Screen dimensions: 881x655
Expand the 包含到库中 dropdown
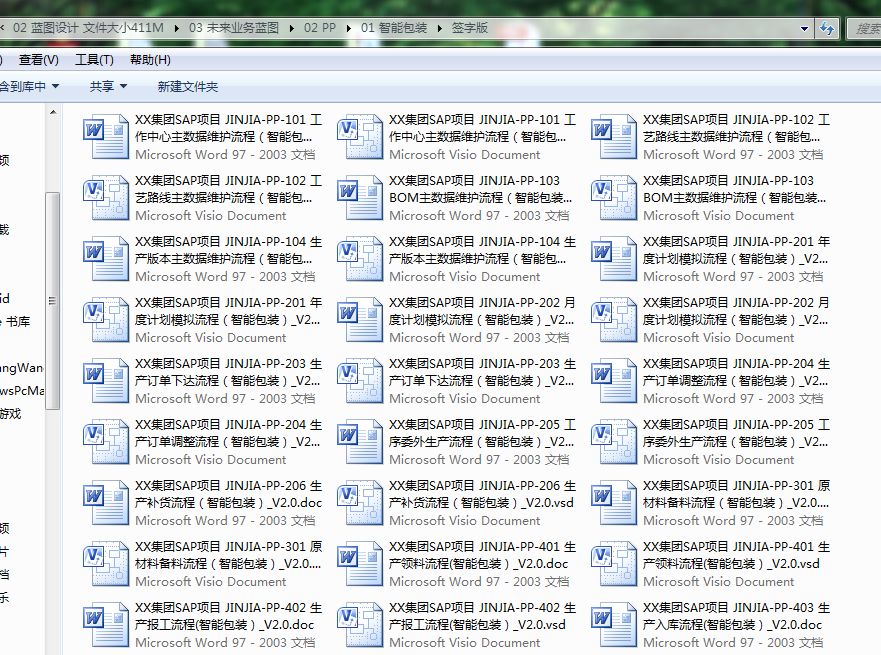point(30,87)
